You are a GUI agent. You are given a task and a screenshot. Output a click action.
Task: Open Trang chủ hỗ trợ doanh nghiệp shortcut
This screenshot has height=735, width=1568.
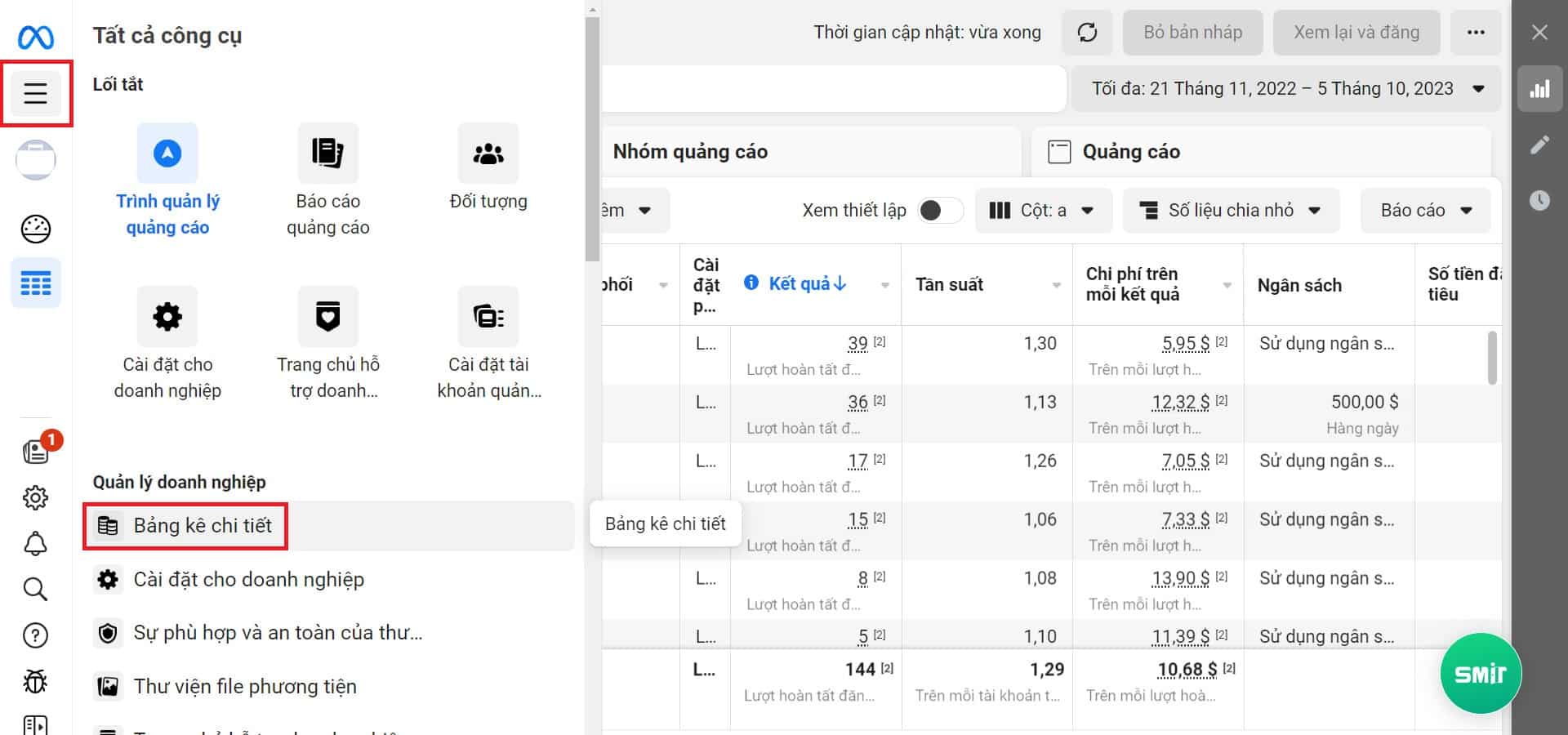click(x=327, y=344)
